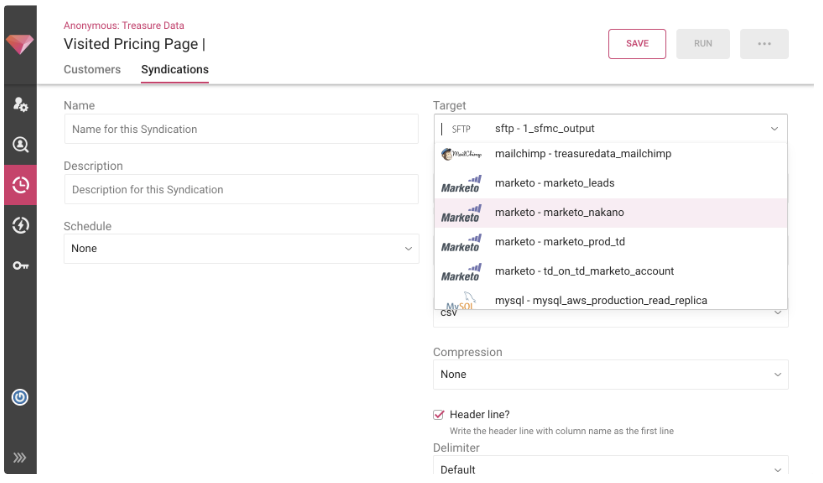The image size is (823, 483).
Task: Open the magnifier search sidebar icon
Action: click(x=20, y=144)
